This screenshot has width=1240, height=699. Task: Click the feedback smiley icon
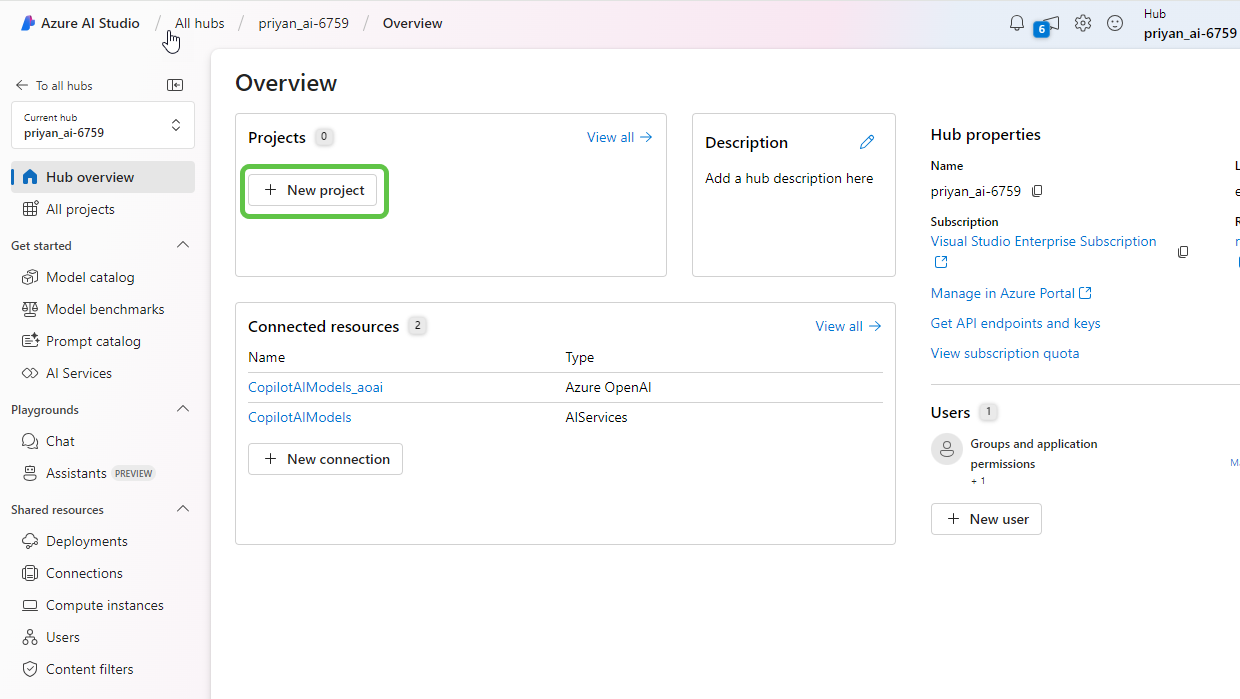pyautogui.click(x=1115, y=23)
